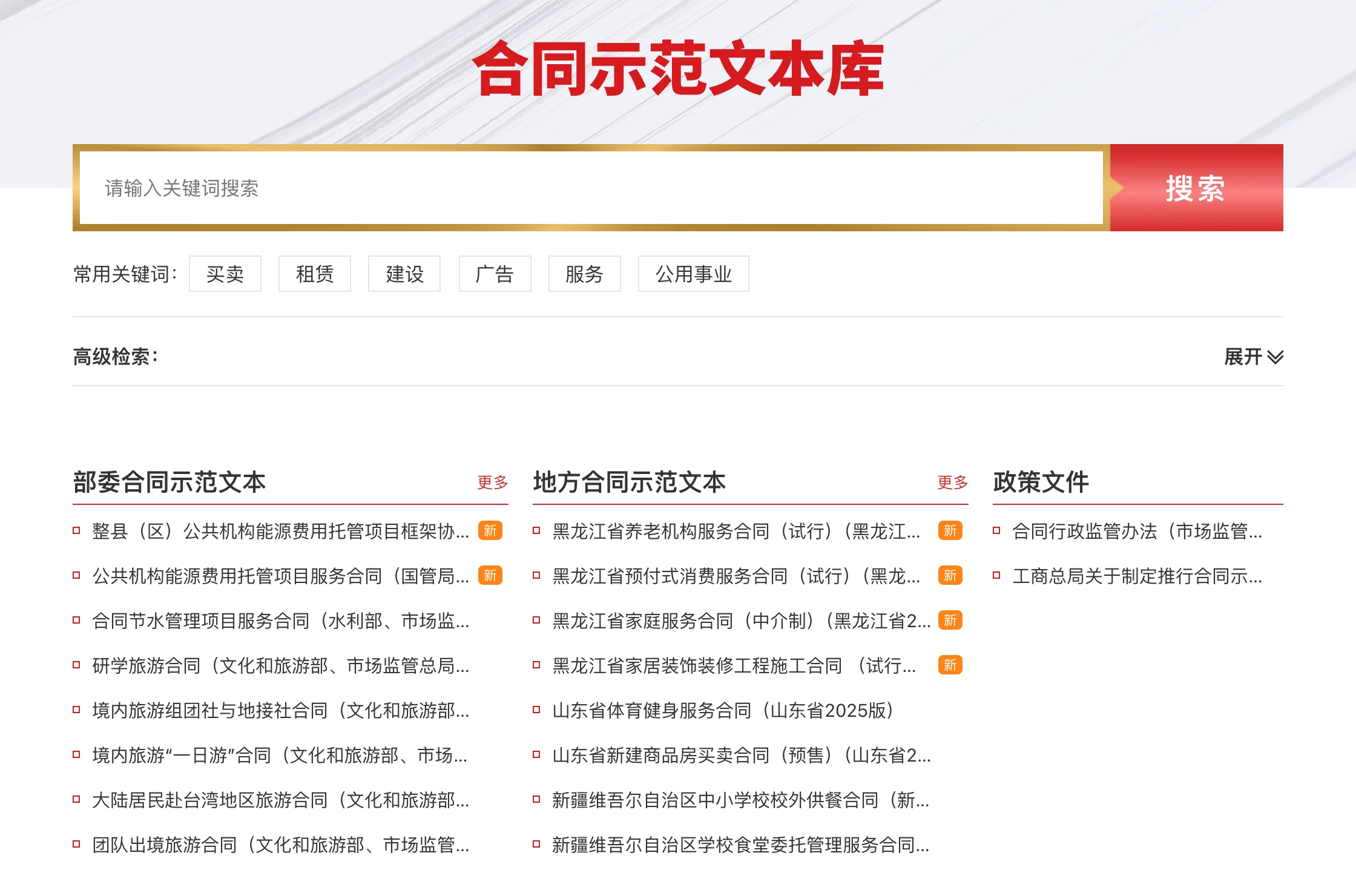Viewport: 1356px width, 896px height.
Task: Open 山东省新建商品房买卖合同（预售） link
Action: pos(742,755)
